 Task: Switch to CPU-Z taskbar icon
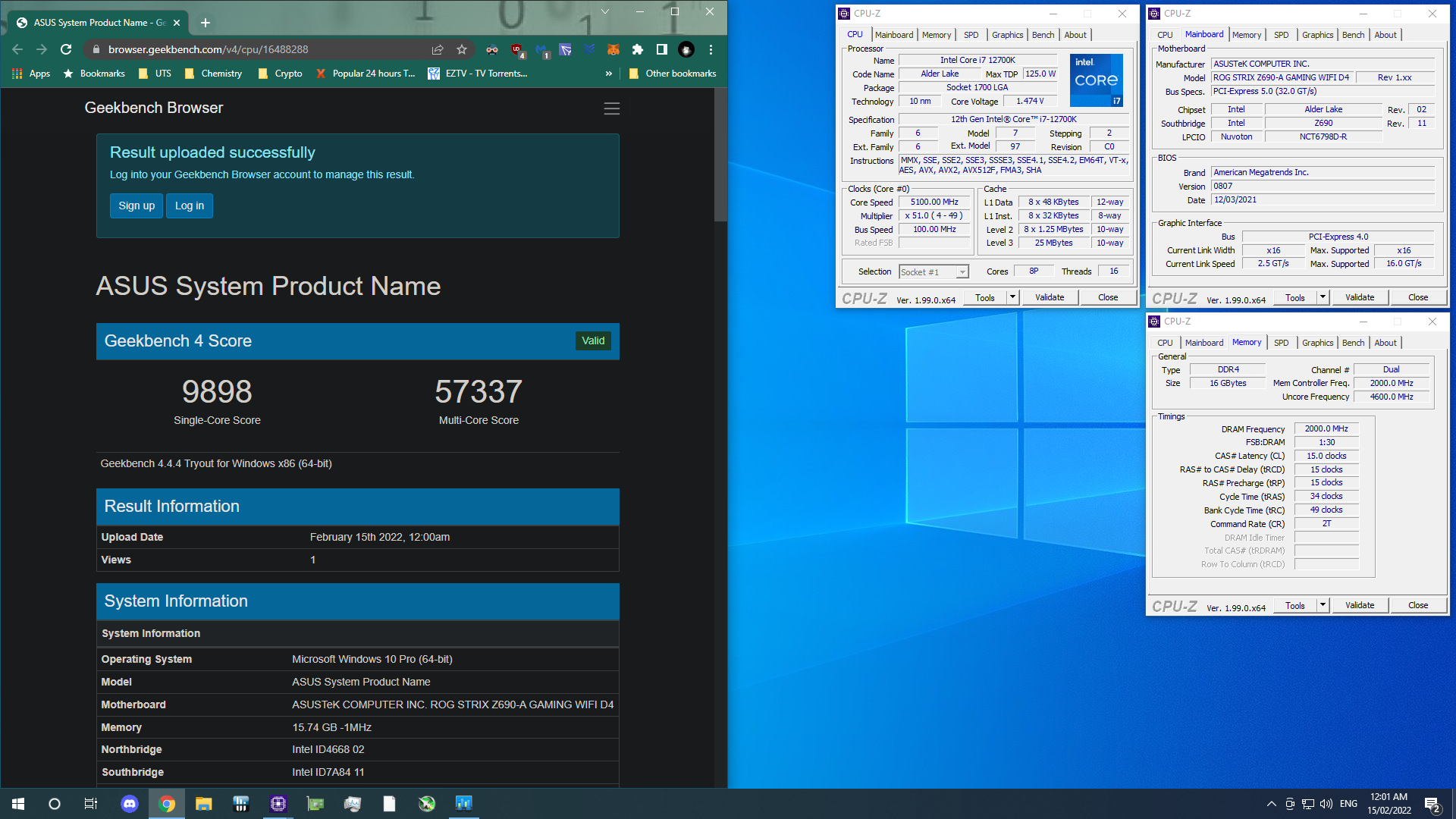(x=278, y=804)
